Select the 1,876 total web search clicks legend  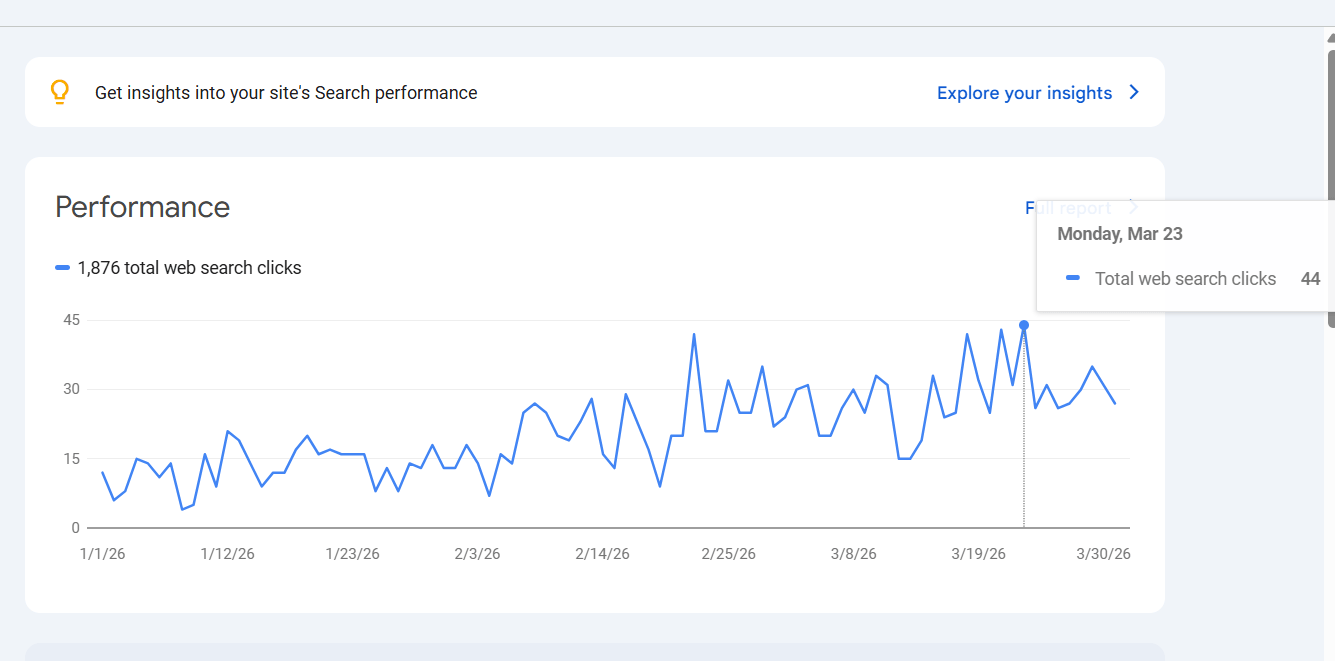tap(189, 268)
